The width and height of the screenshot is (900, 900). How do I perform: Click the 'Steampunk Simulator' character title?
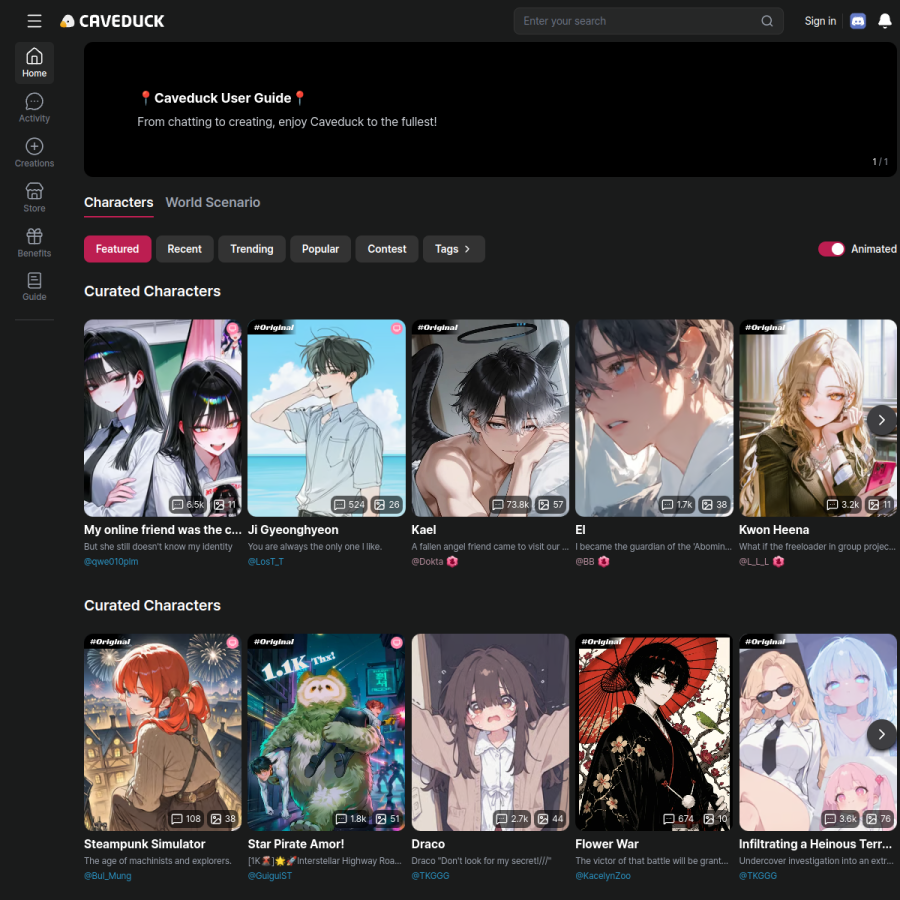point(145,844)
